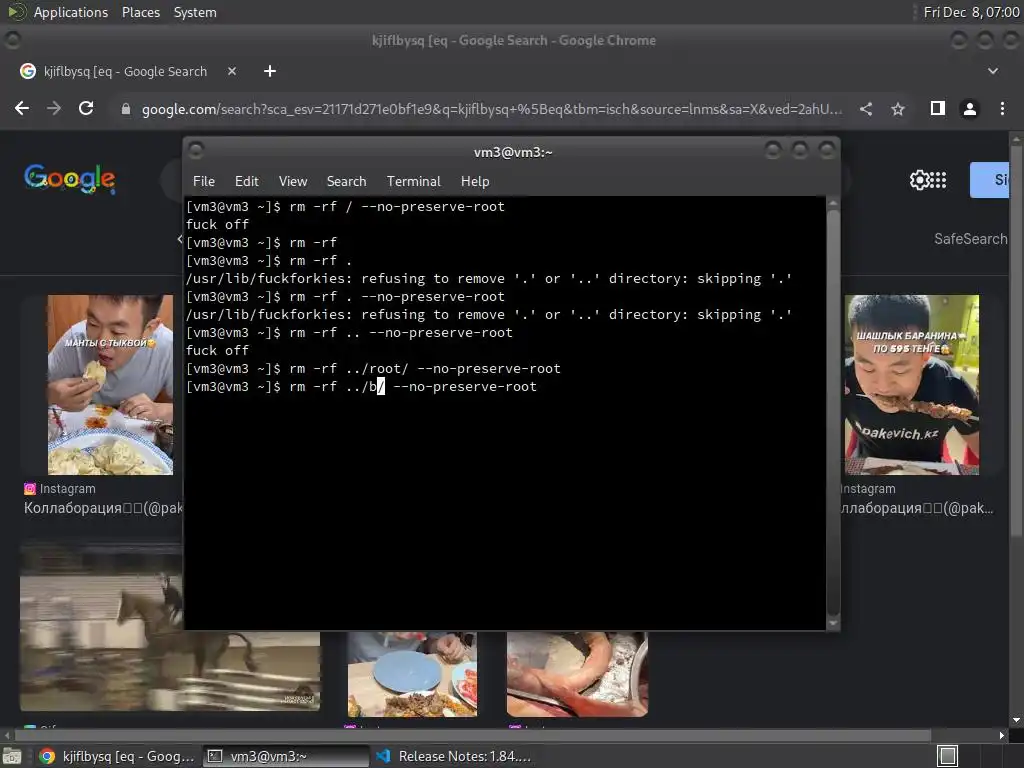Open Applications menu in top panel

71,12
